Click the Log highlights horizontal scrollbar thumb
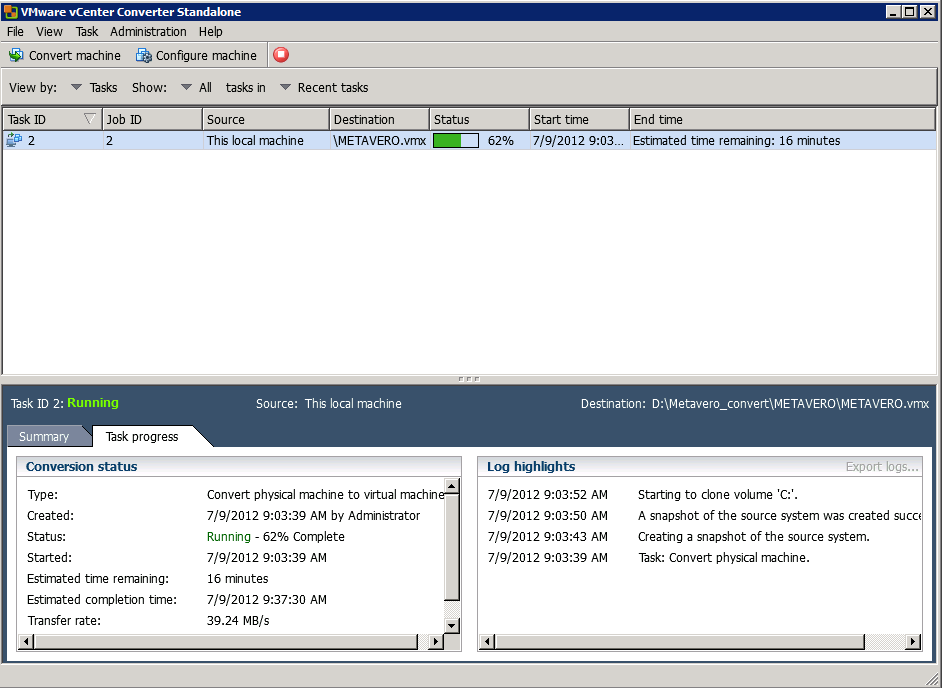Screen dimensions: 943x688 [x=680, y=642]
